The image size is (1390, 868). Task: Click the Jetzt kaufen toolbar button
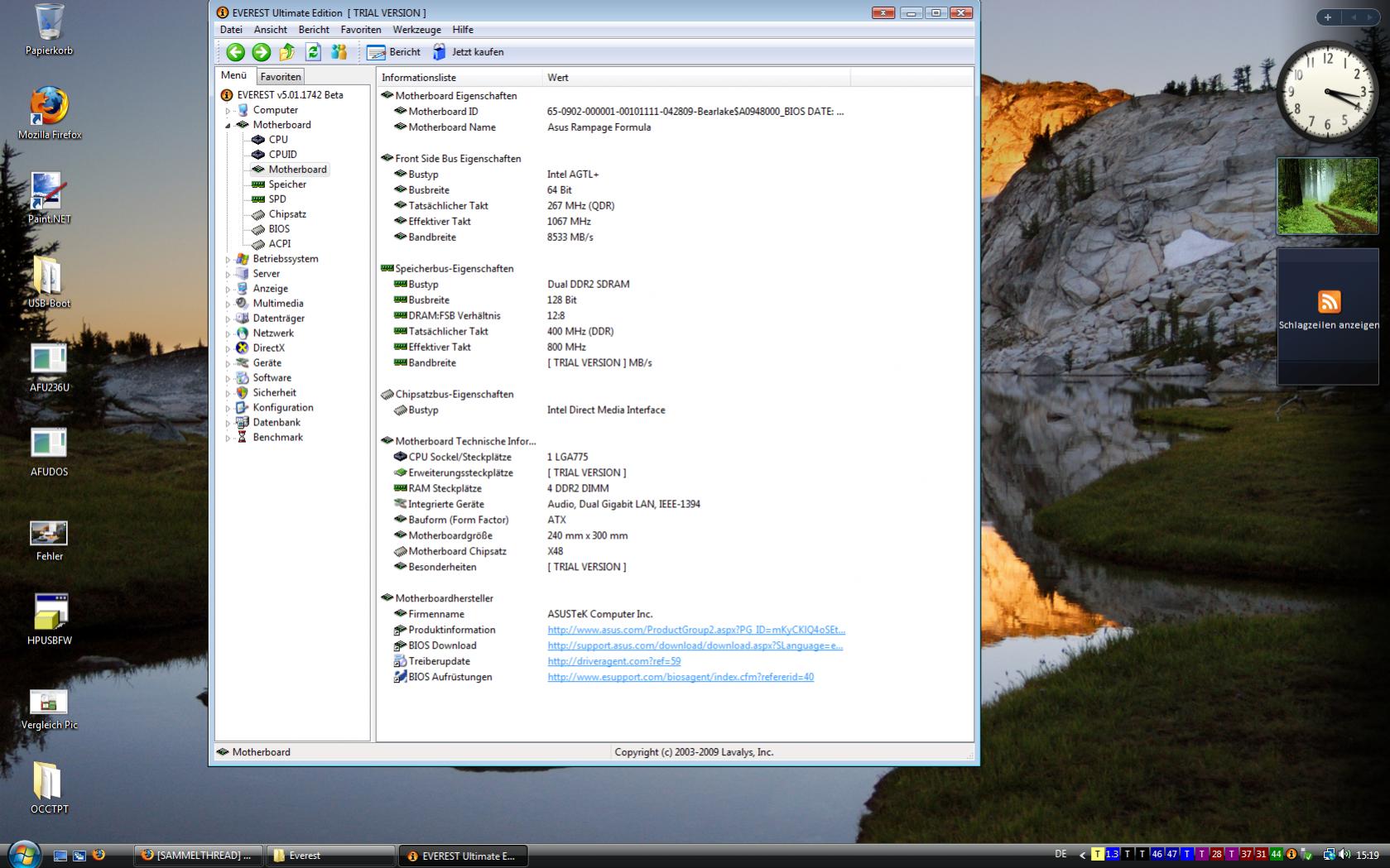pos(468,52)
